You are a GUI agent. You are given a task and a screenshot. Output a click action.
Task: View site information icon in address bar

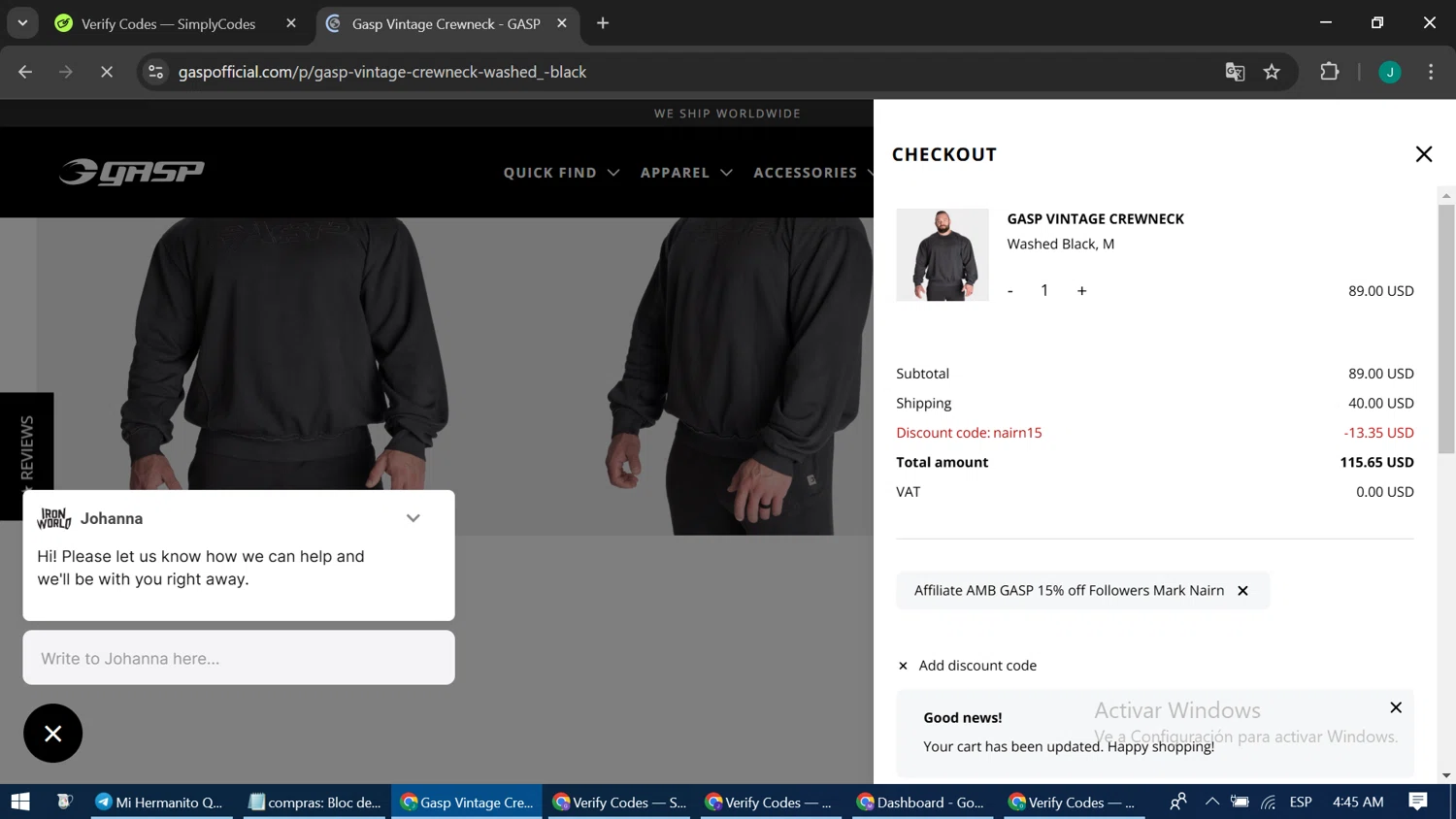pyautogui.click(x=155, y=72)
